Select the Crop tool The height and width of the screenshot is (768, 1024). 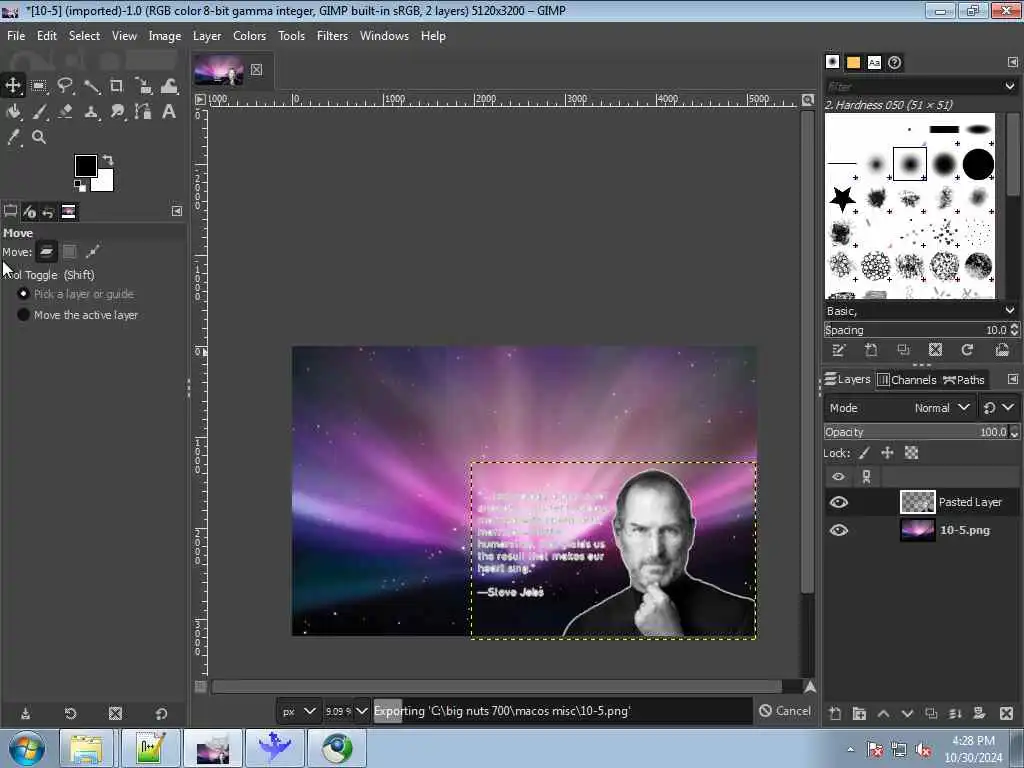117,86
